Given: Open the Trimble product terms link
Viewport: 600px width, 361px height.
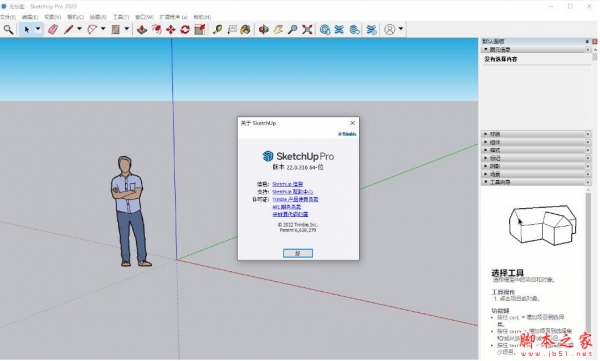Looking at the screenshot, I should (x=295, y=199).
